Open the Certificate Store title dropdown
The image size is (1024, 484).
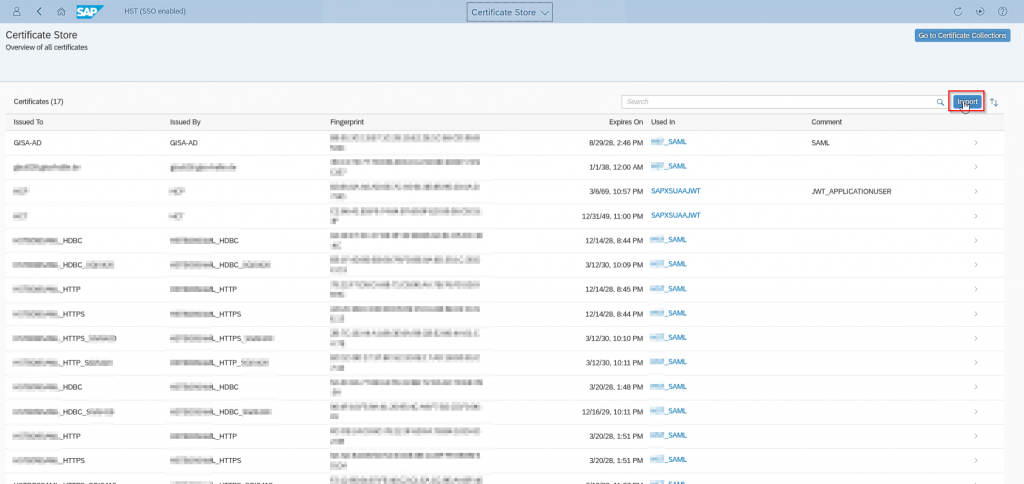(509, 12)
